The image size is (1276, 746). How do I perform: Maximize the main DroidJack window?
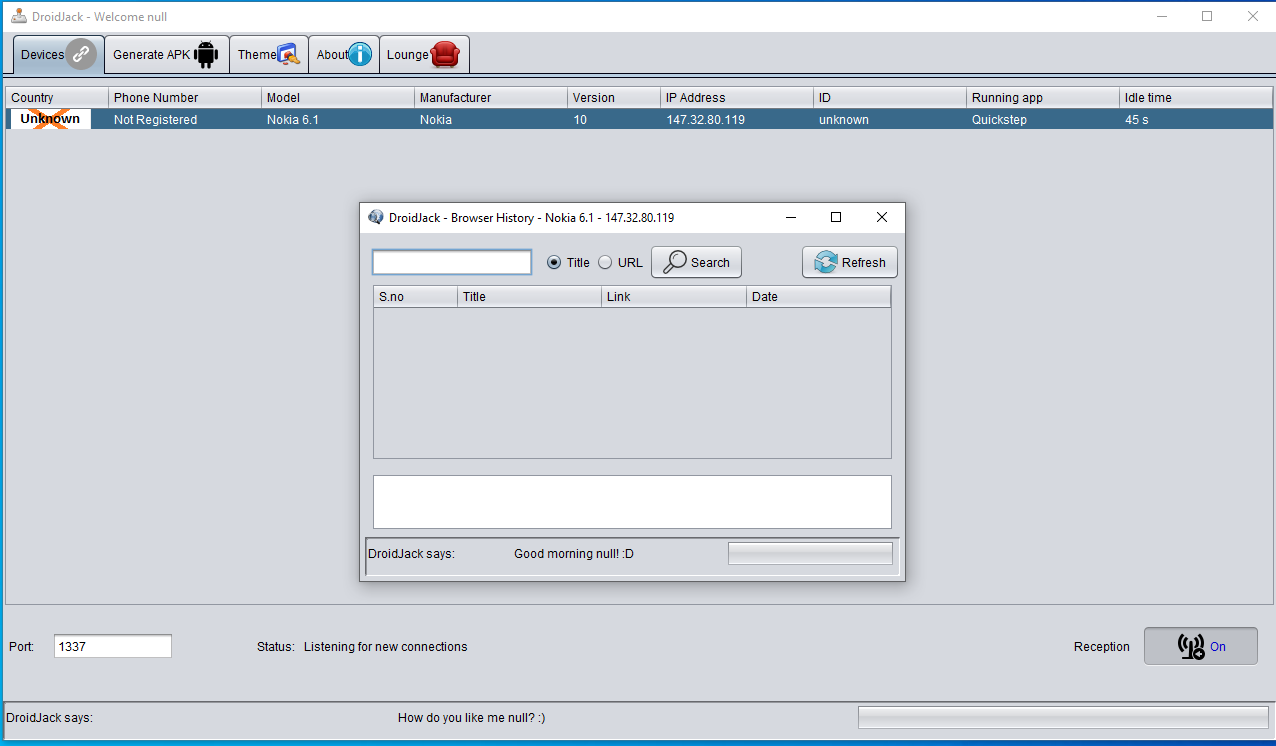pyautogui.click(x=1207, y=16)
